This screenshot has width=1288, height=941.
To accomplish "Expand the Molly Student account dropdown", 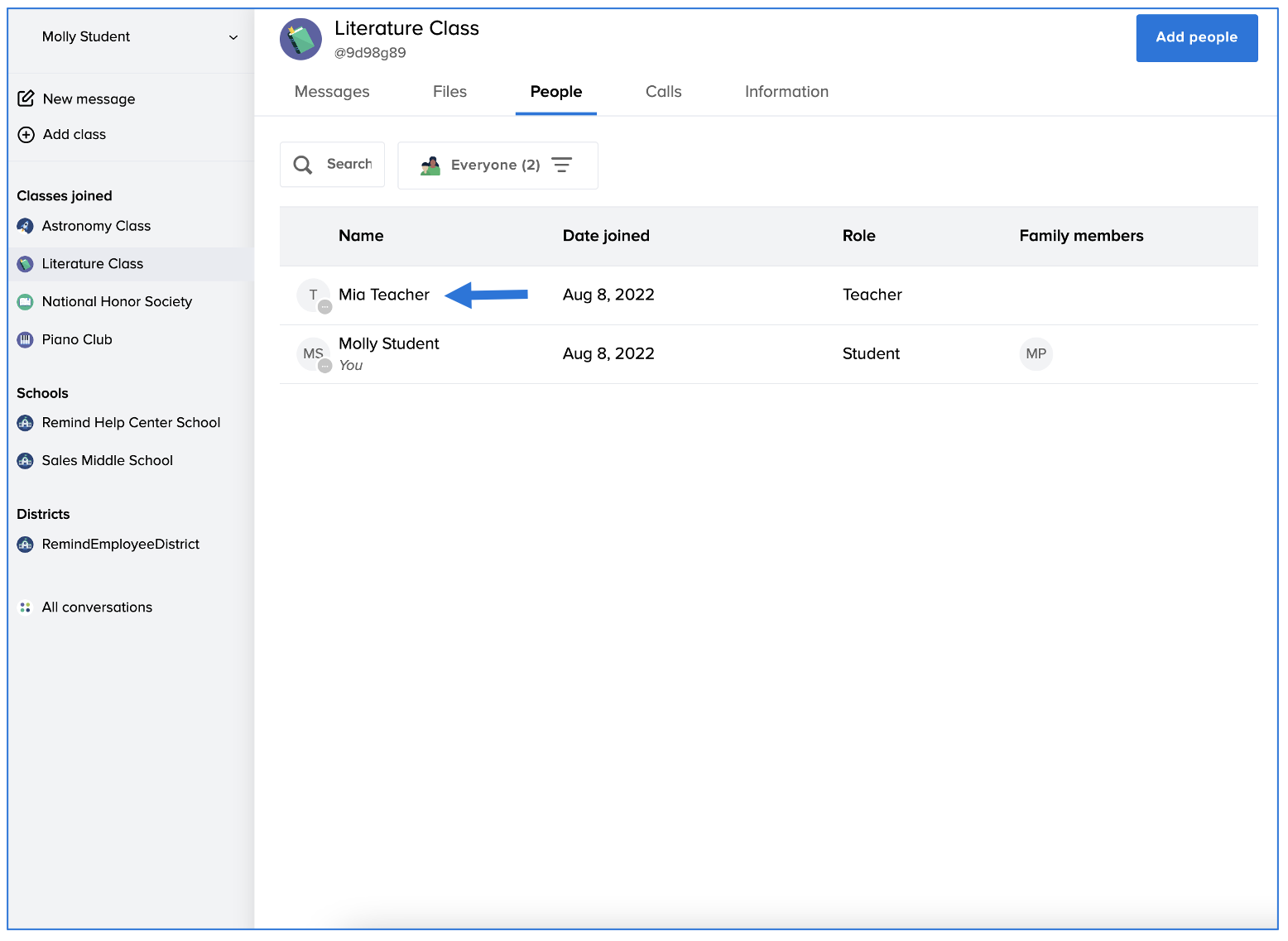I will [x=233, y=37].
